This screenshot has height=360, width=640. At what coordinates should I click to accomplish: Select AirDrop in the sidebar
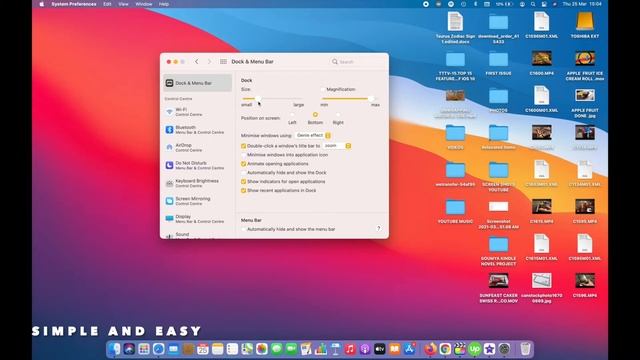point(198,147)
